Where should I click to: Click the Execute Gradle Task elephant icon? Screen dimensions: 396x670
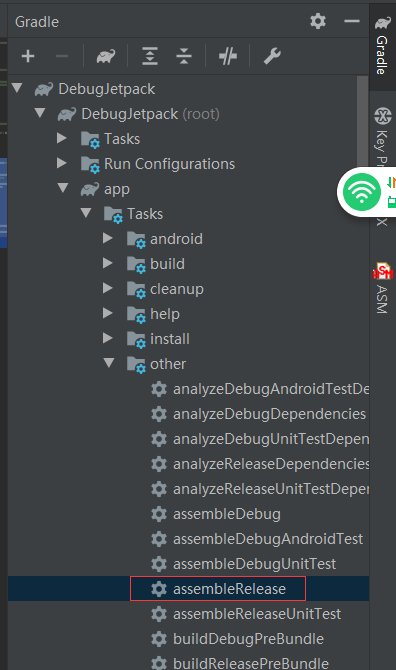[x=106, y=56]
